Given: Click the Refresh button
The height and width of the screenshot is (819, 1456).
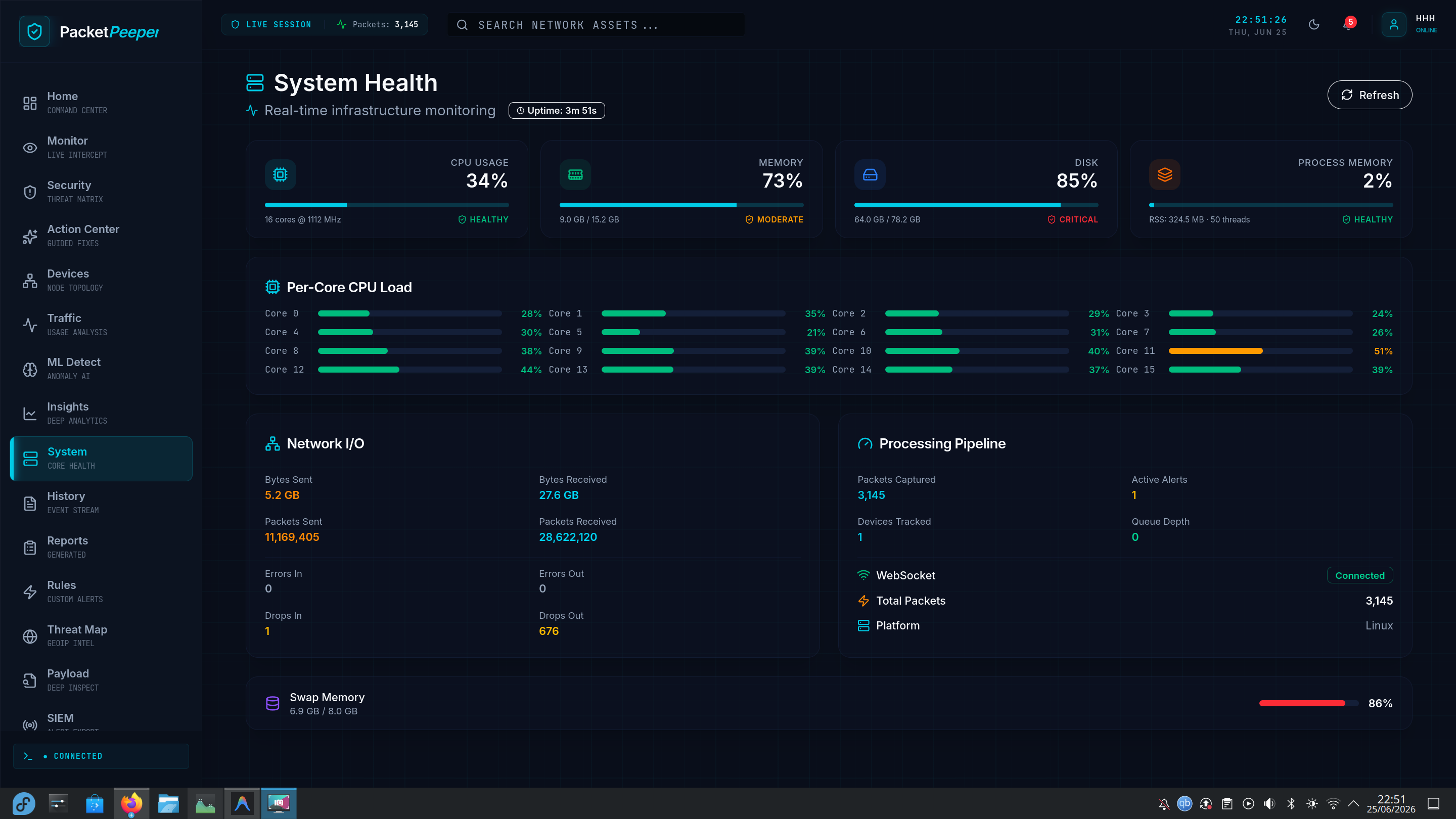Looking at the screenshot, I should [x=1370, y=95].
